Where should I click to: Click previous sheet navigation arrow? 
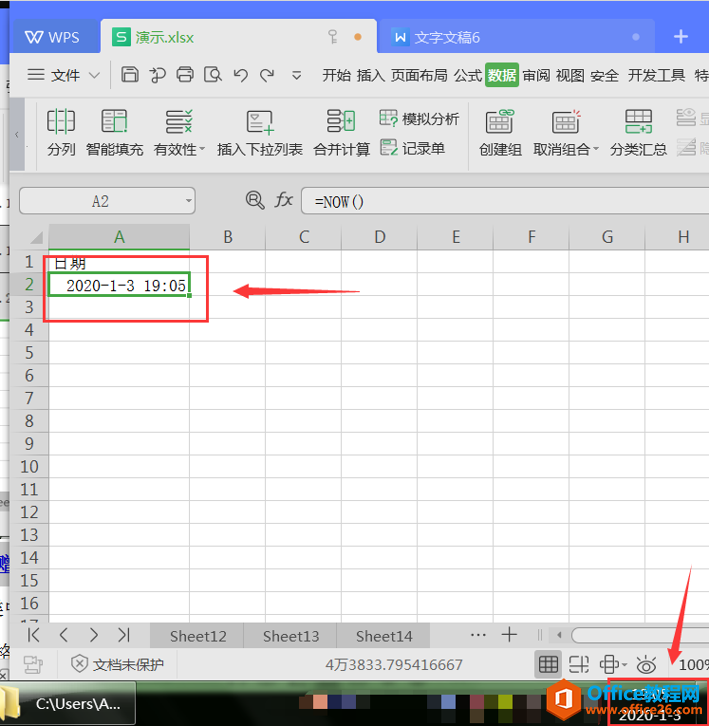tap(64, 635)
